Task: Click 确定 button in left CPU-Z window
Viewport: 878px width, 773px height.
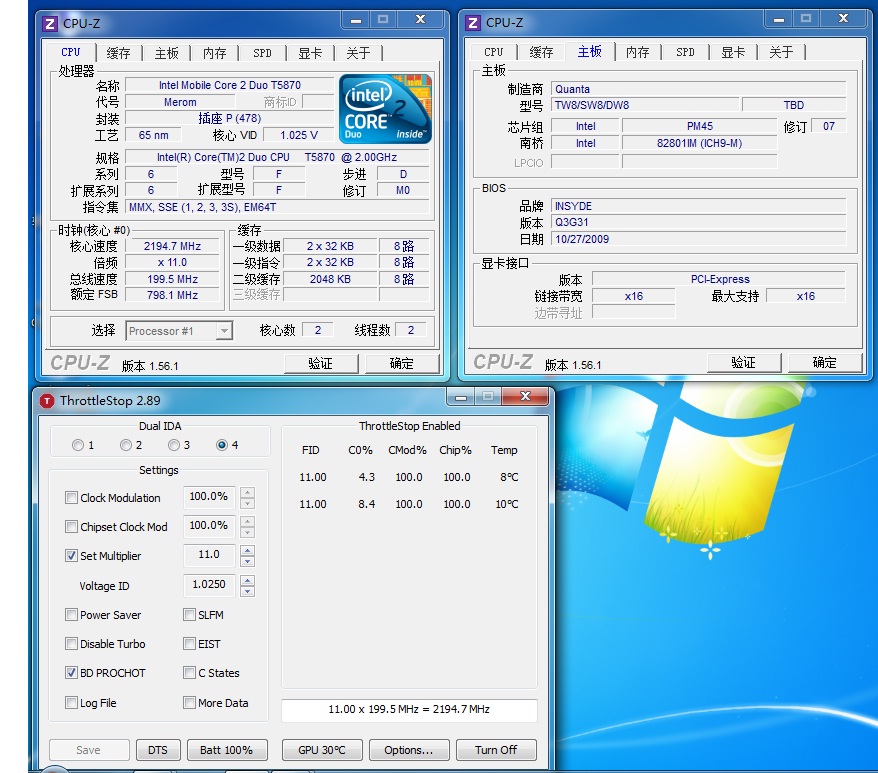Action: (x=401, y=364)
